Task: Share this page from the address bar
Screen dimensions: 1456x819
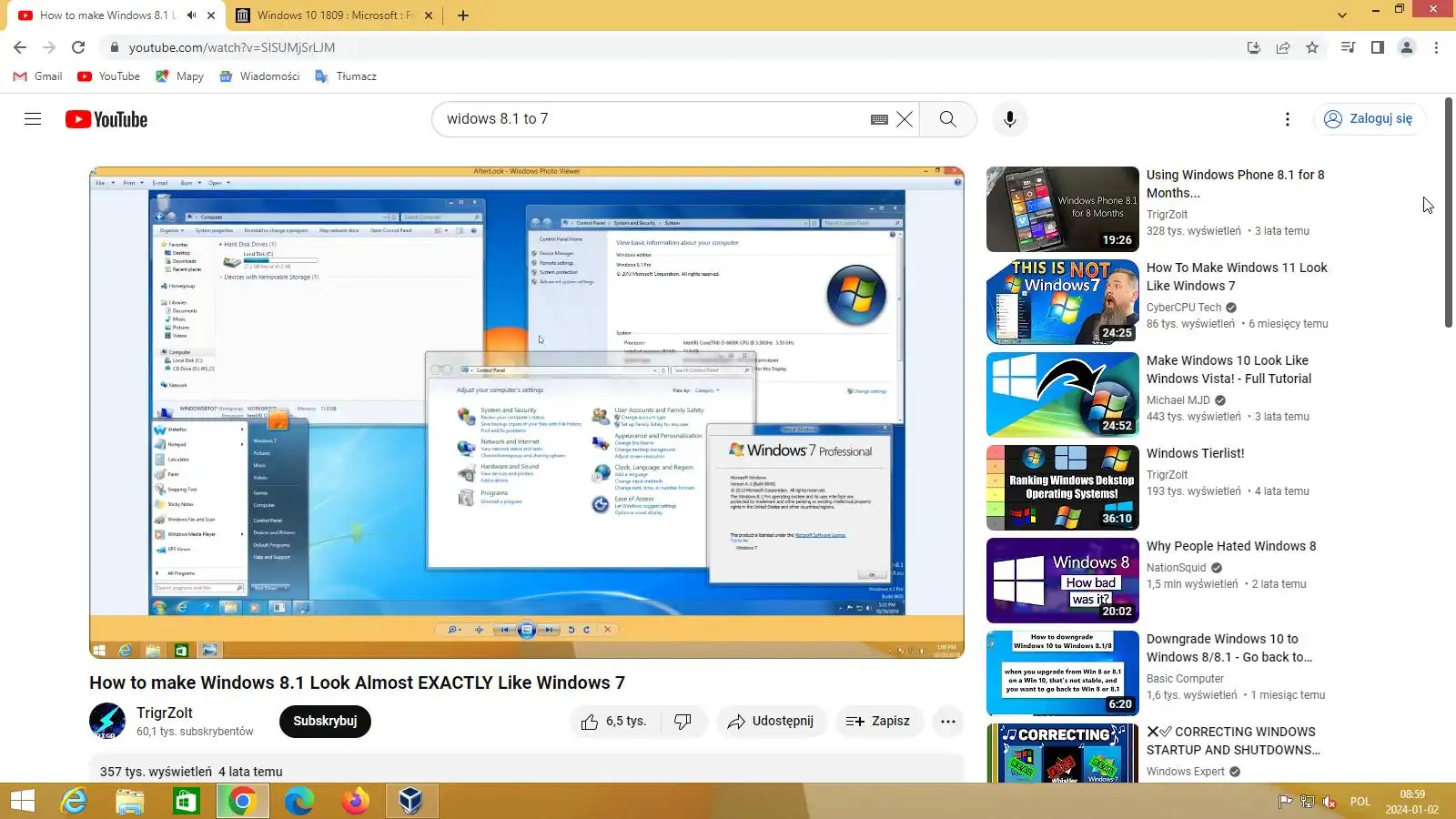Action: tap(1283, 47)
